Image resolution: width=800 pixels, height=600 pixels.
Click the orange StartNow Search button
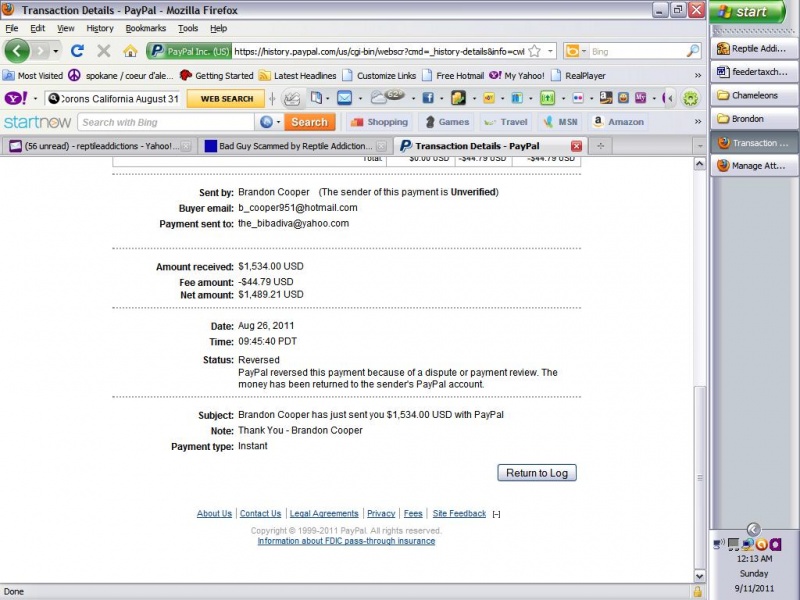pyautogui.click(x=310, y=122)
